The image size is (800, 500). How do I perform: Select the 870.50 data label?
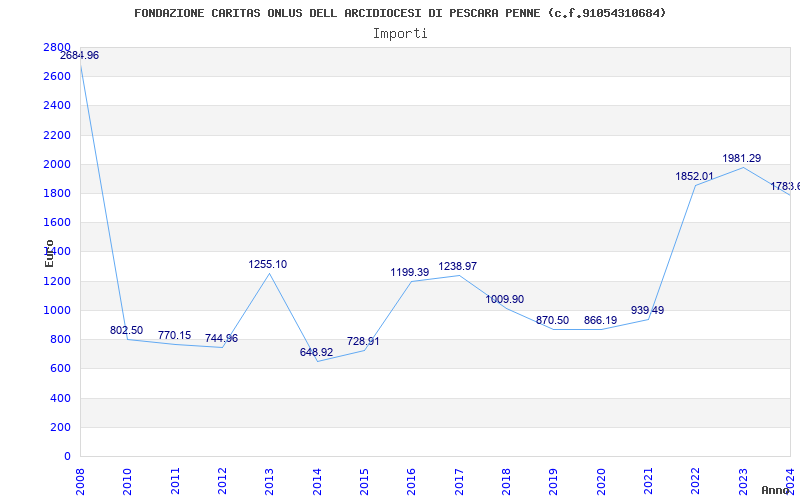point(552,321)
